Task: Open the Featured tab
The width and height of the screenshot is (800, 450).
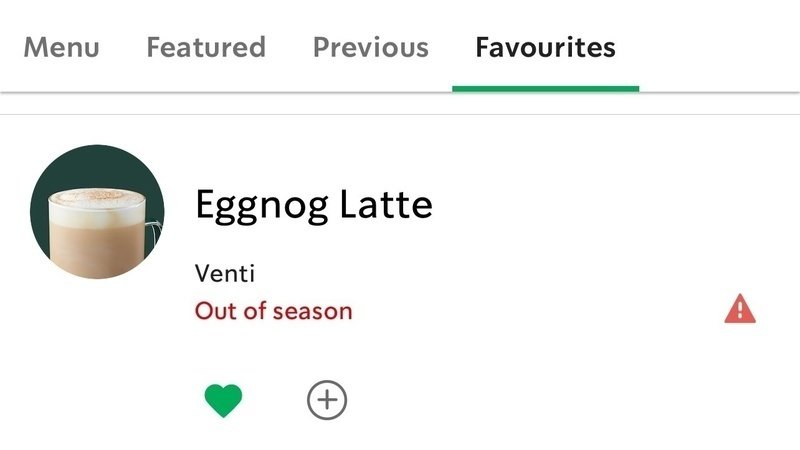Action: (x=206, y=47)
